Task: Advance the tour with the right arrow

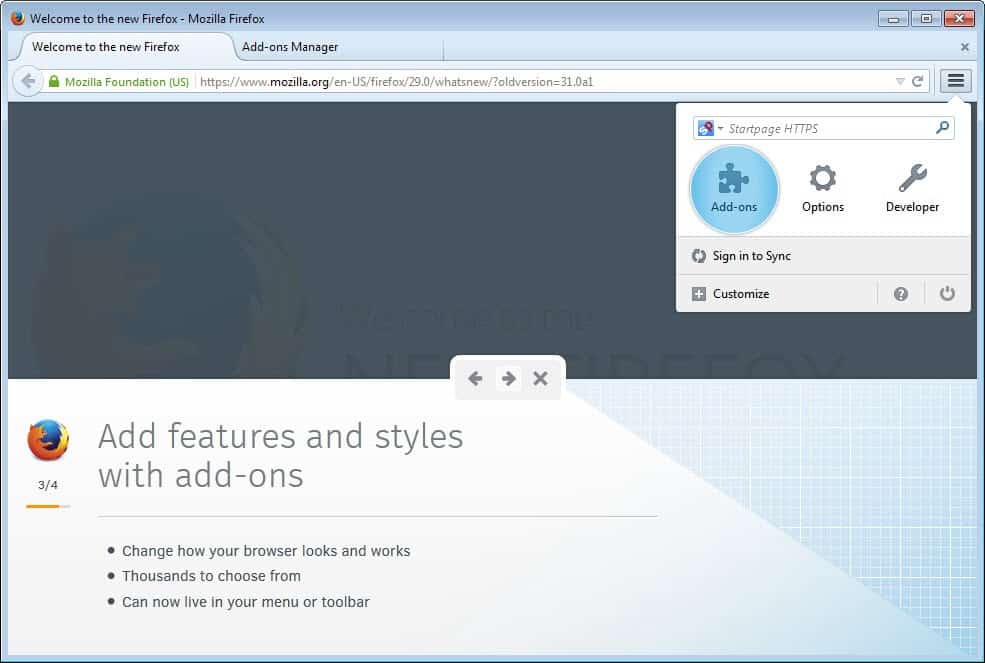Action: click(x=508, y=378)
